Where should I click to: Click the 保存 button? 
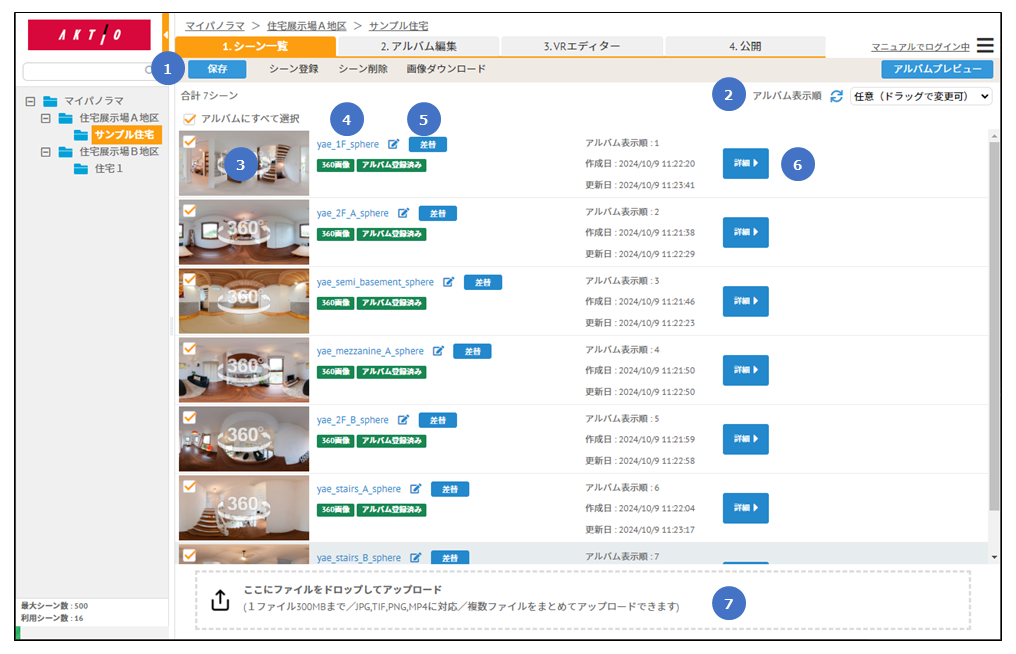coord(217,69)
